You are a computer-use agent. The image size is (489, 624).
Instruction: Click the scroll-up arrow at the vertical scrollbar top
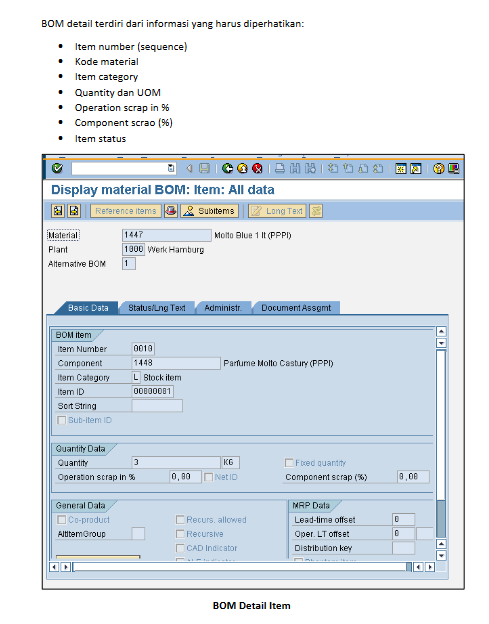[x=441, y=331]
